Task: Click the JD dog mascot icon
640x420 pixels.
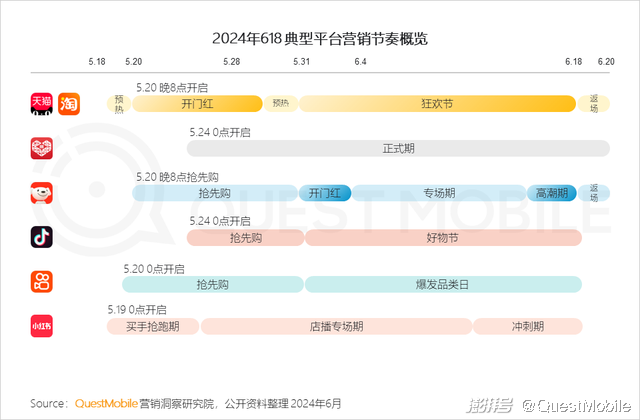Action: point(42,193)
